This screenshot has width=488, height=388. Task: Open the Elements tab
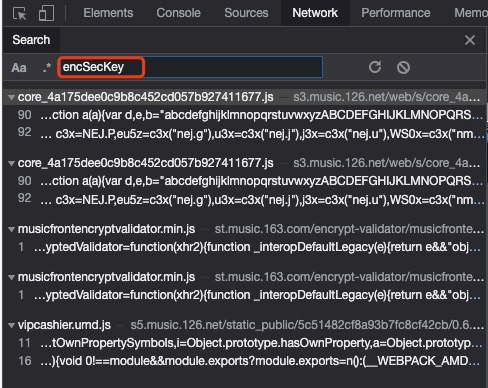click(108, 13)
